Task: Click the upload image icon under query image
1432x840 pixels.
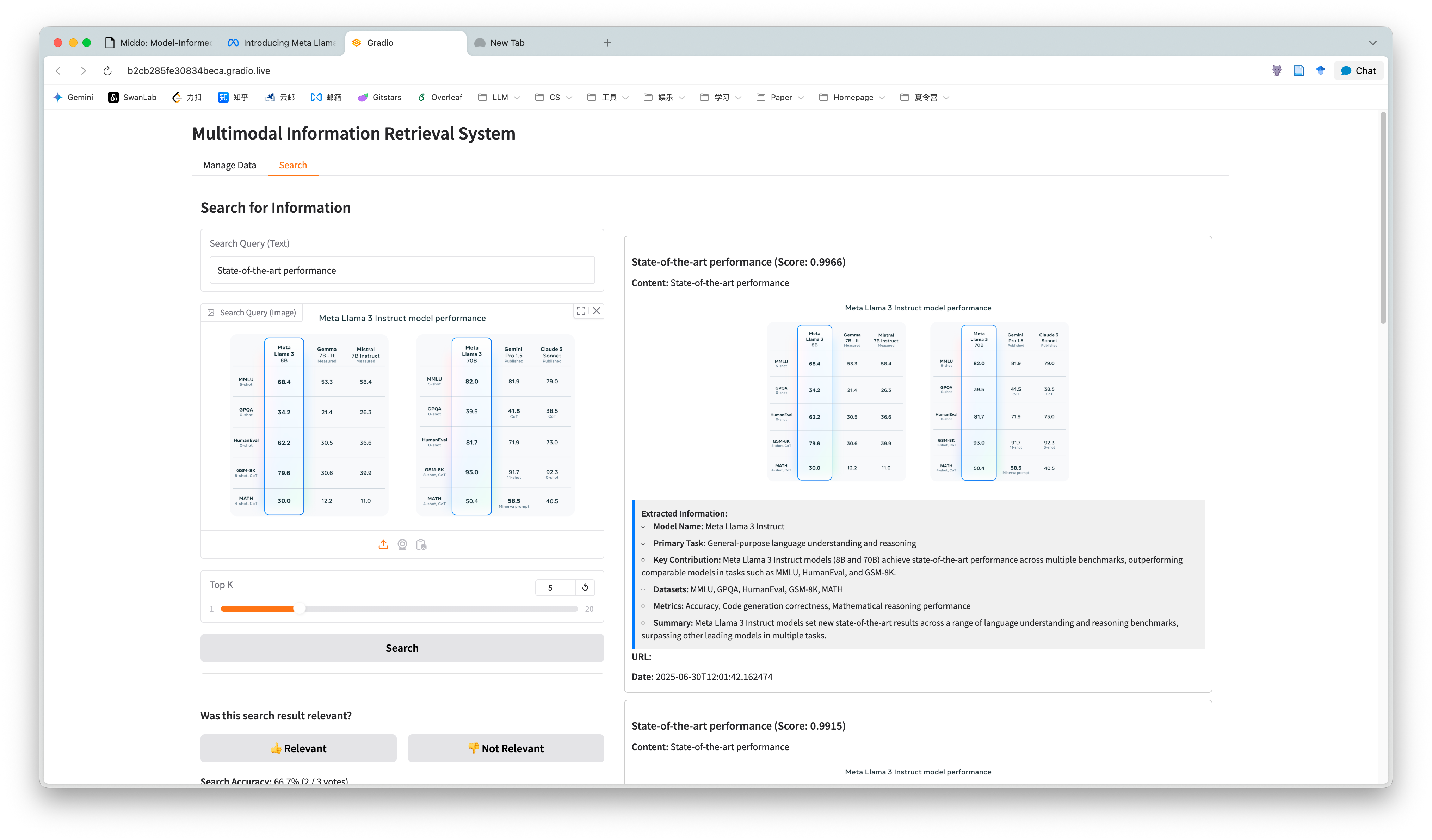Action: 384,544
